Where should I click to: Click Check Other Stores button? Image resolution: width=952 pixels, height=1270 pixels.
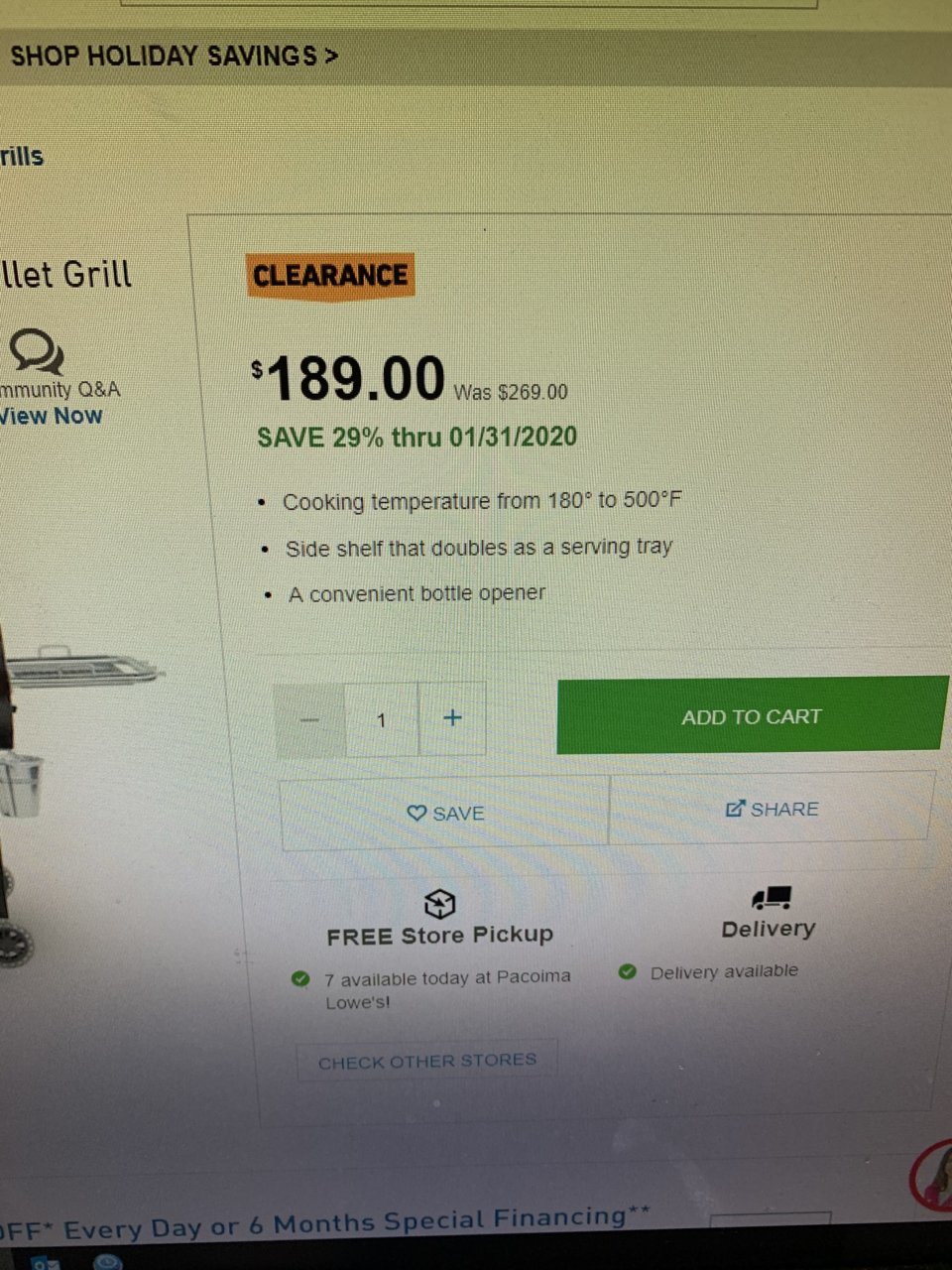[x=427, y=1061]
